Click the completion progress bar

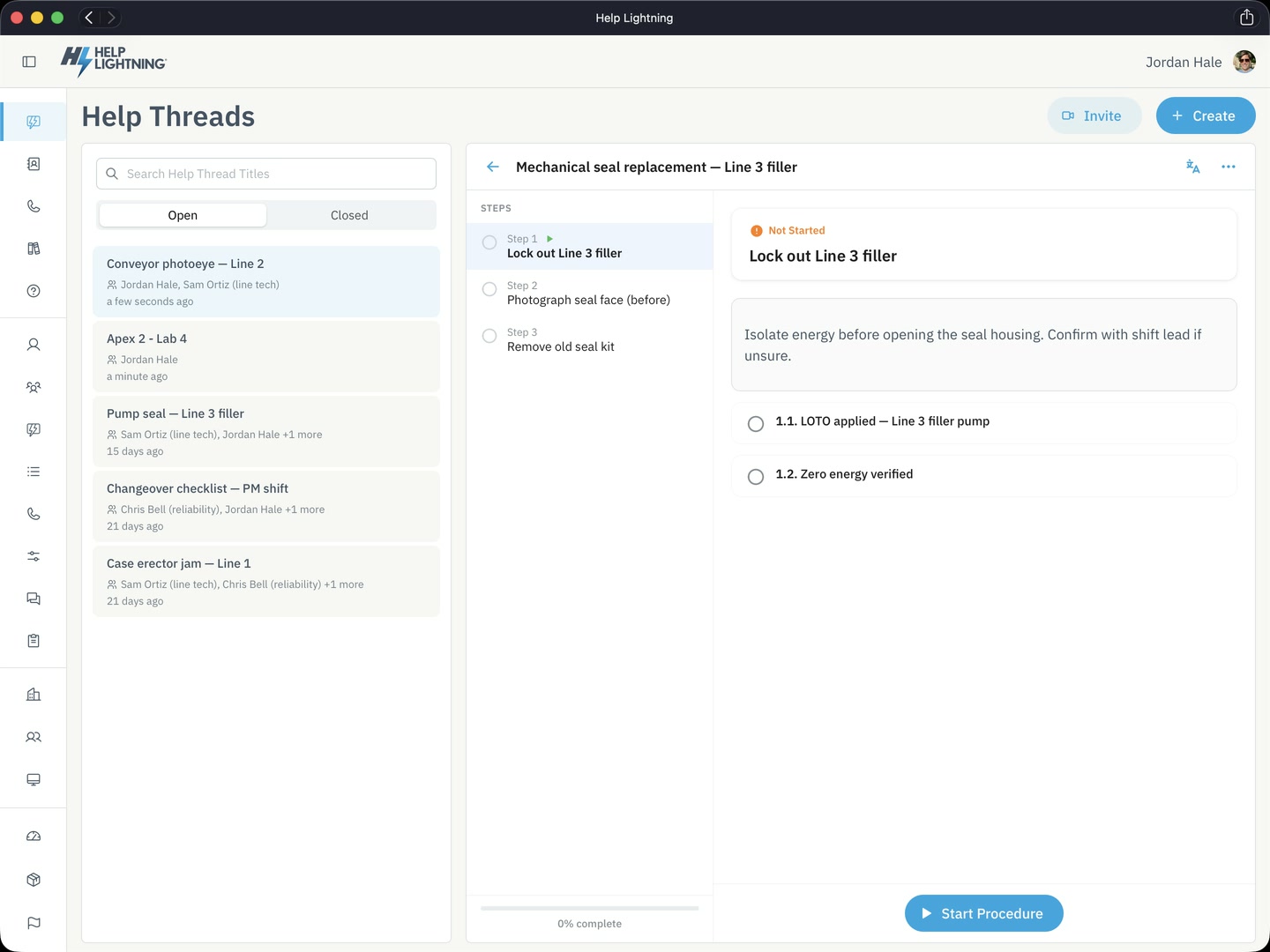pos(589,908)
